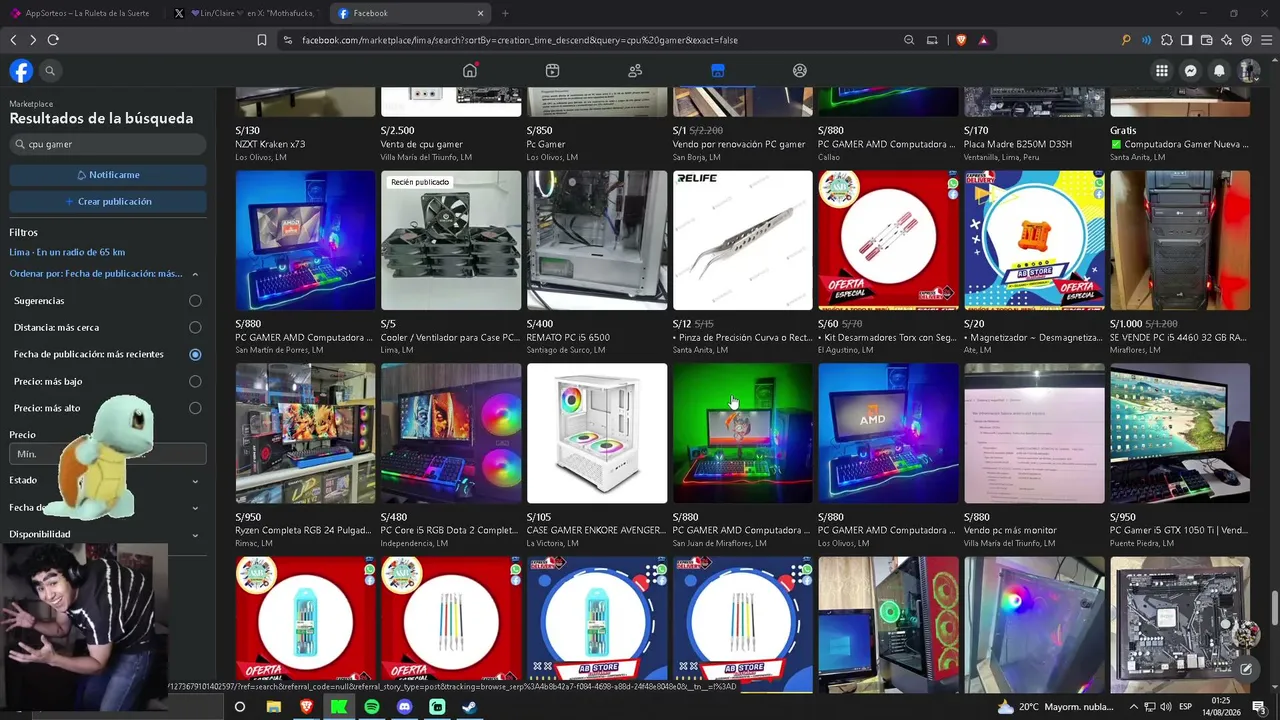The height and width of the screenshot is (720, 1280).
Task: Click the 'Crear publicación' button
Action: [108, 202]
